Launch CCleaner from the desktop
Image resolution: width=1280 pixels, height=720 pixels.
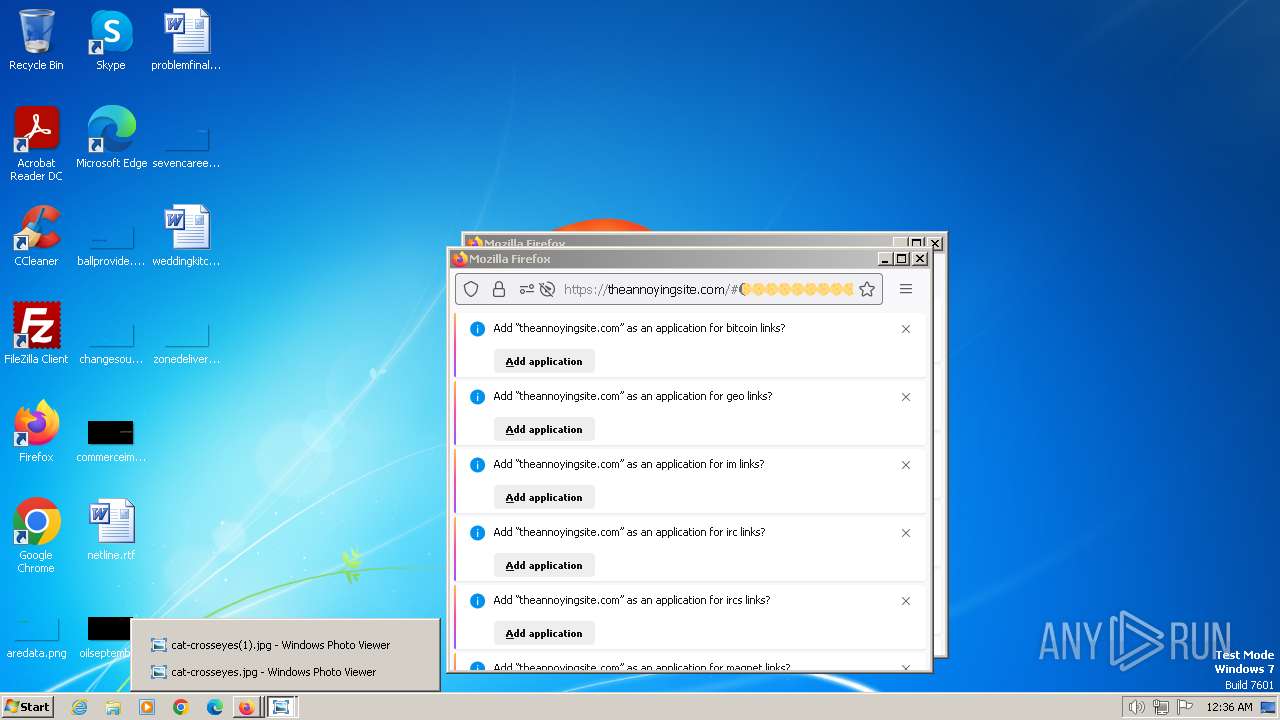coord(36,236)
